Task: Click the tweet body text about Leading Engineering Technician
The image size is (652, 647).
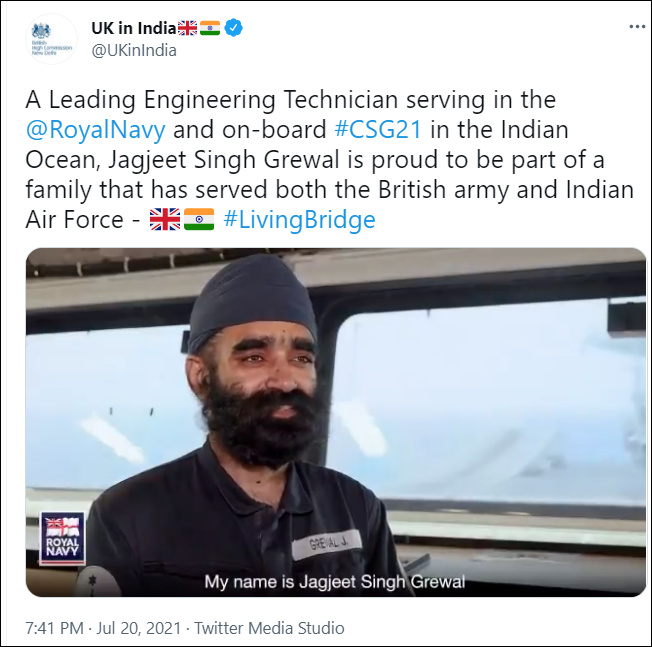Action: [x=329, y=160]
